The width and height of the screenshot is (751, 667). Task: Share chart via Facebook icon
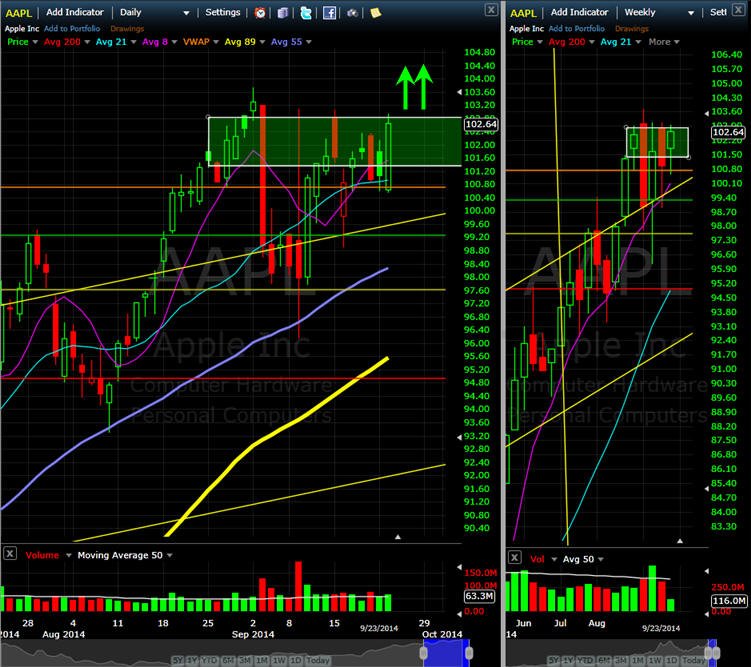(x=329, y=13)
